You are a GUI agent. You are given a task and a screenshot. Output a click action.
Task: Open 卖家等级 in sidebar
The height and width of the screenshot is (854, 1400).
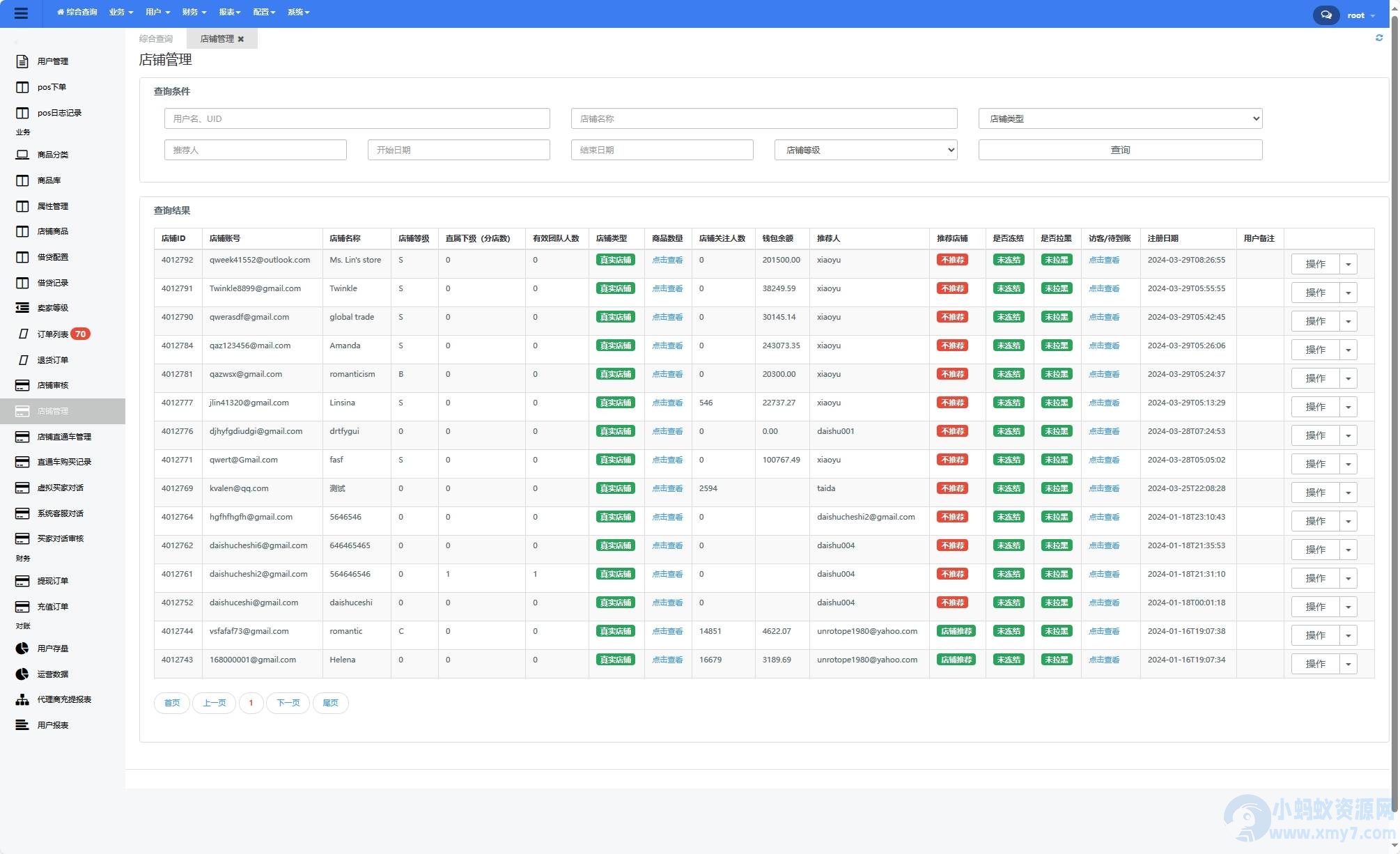pyautogui.click(x=53, y=308)
